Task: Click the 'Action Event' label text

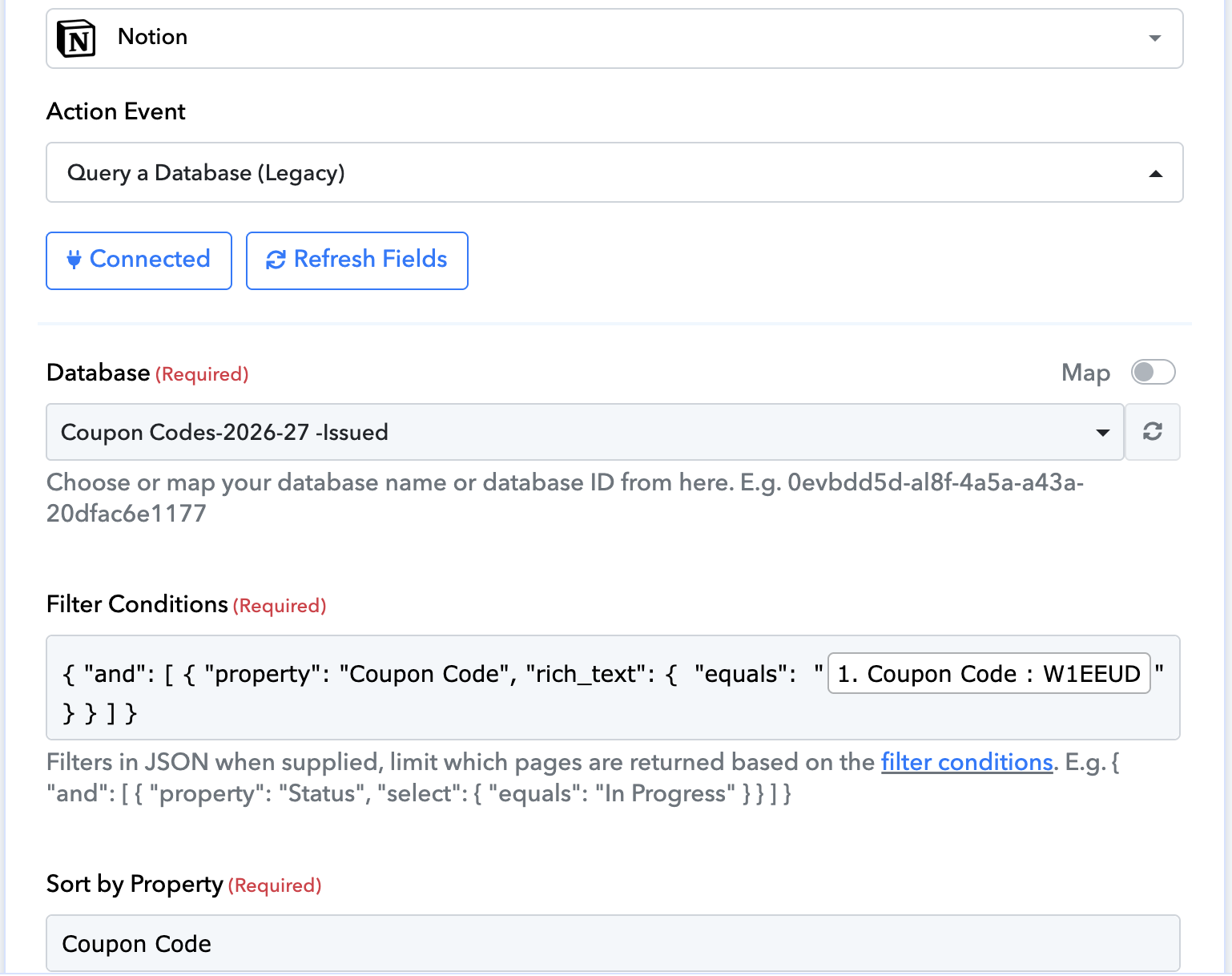Action: (116, 111)
